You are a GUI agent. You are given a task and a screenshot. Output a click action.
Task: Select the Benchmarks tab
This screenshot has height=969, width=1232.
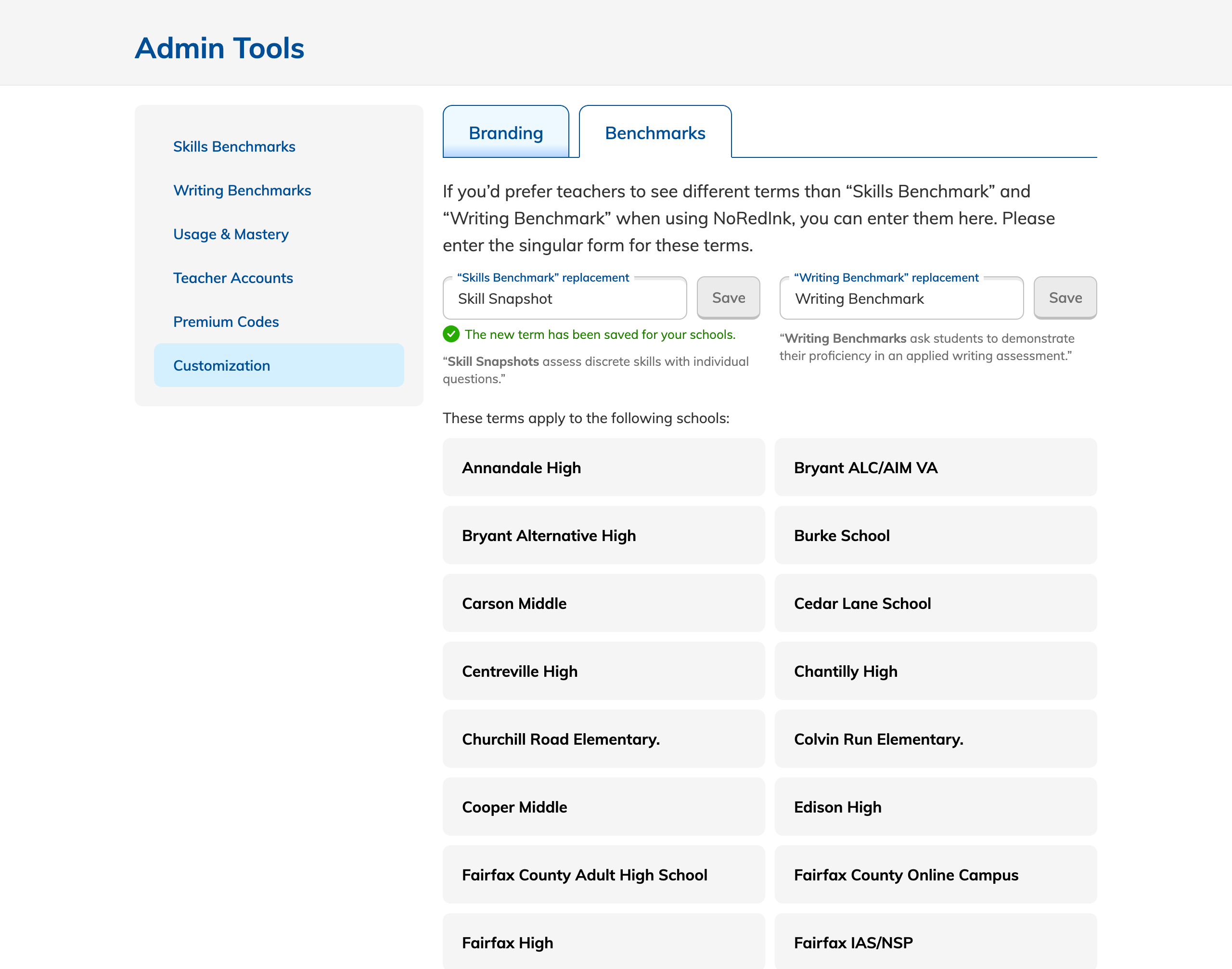point(654,133)
